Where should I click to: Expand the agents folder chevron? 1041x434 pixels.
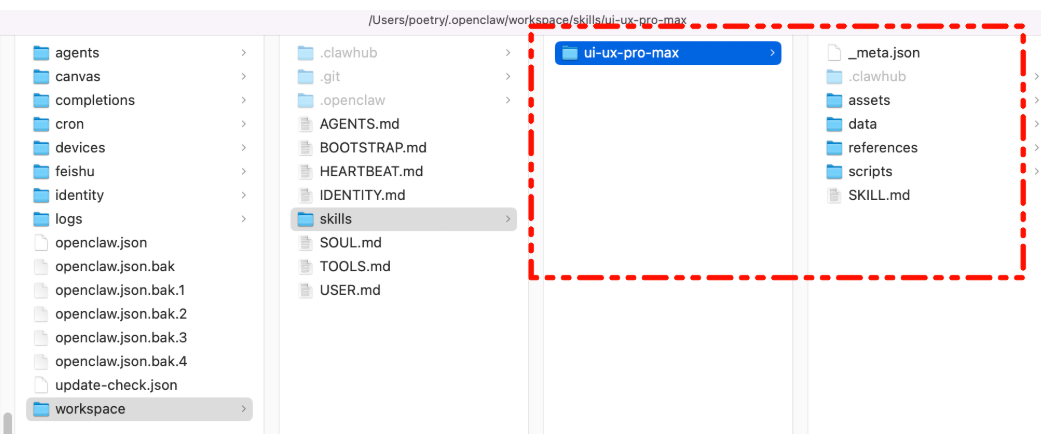click(244, 53)
